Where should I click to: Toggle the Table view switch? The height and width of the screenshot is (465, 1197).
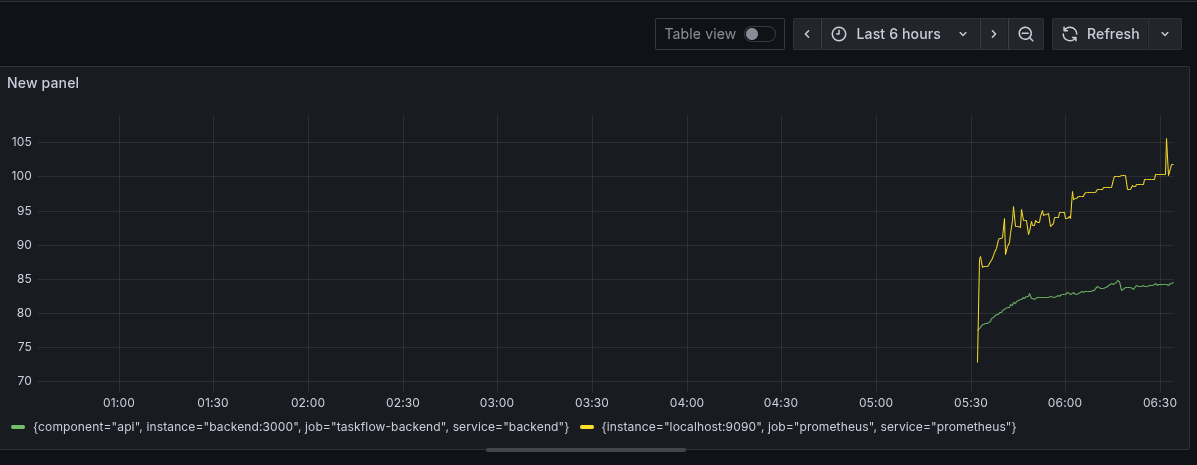tap(760, 34)
